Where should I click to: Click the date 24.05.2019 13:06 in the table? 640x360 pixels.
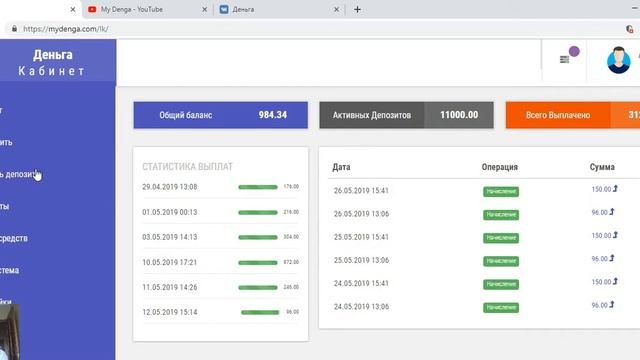pyautogui.click(x=361, y=307)
